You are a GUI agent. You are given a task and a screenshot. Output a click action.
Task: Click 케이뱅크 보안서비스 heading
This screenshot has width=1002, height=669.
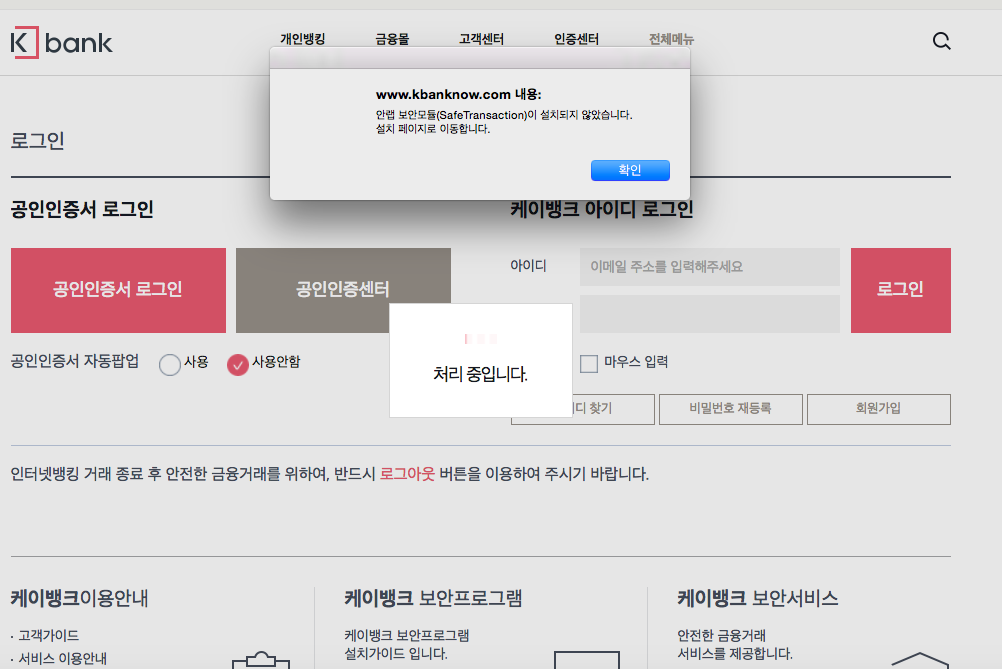click(758, 598)
